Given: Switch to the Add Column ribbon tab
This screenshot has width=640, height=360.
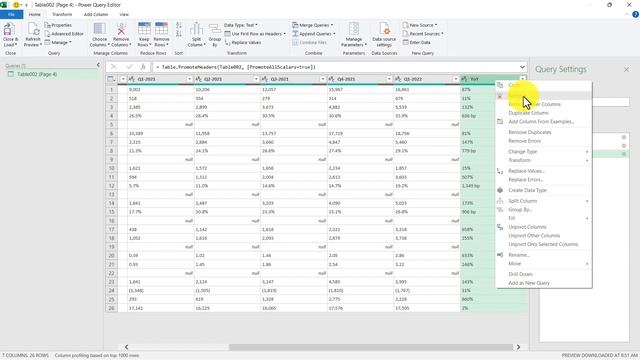Looking at the screenshot, I should pos(96,14).
